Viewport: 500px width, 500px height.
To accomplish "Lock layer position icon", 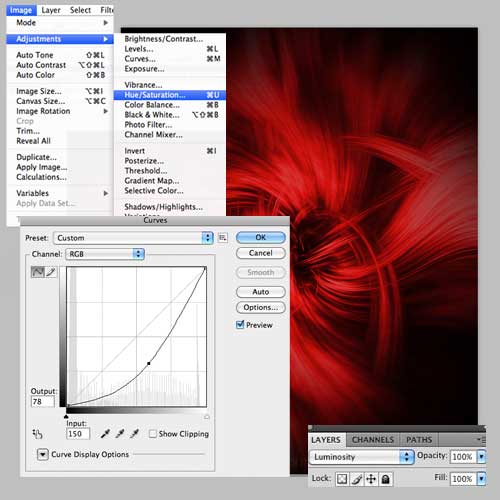I will 371,479.
